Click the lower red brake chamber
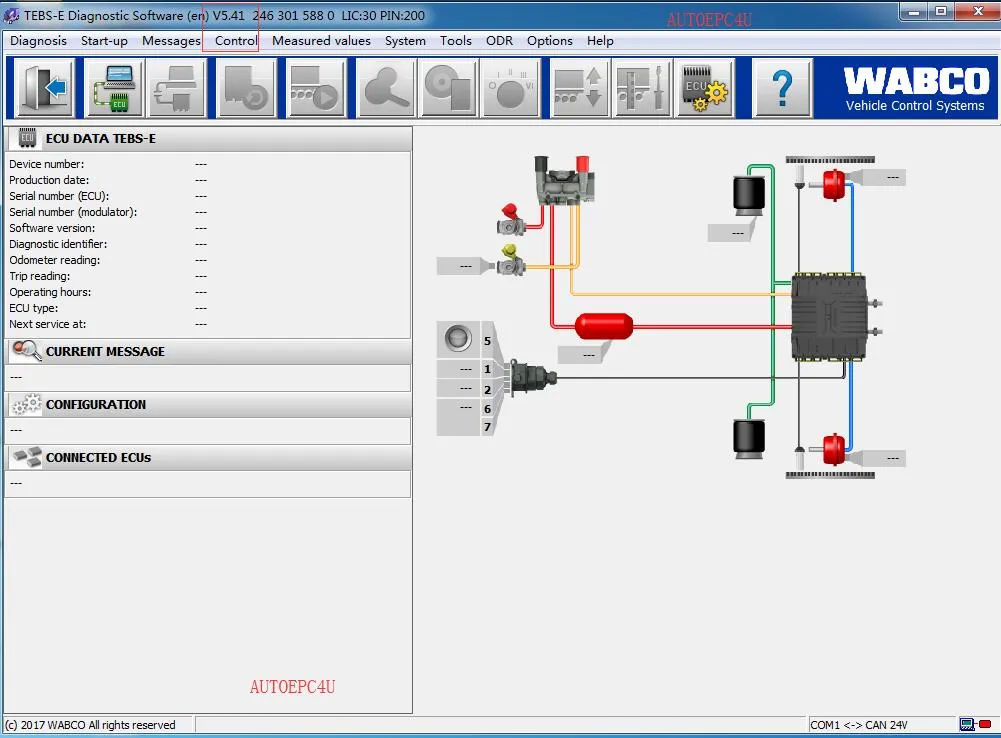Screen dimensions: 1001x738 pos(832,449)
